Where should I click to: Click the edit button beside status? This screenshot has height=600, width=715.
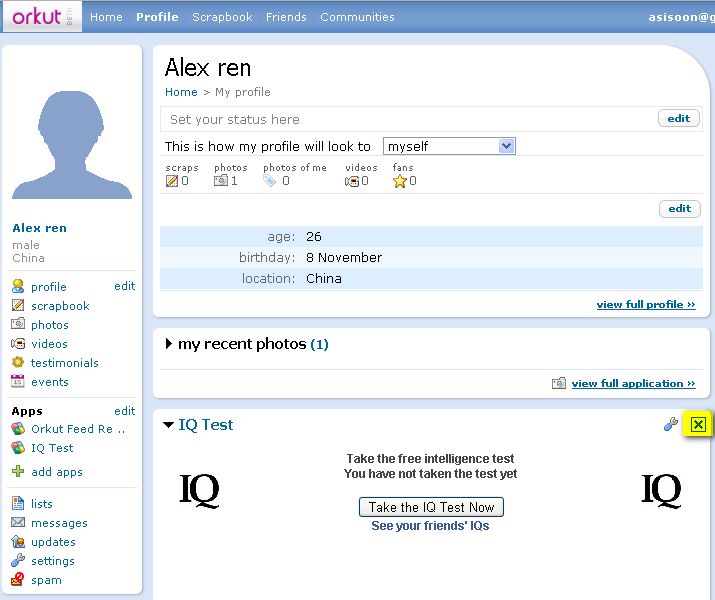click(x=679, y=119)
